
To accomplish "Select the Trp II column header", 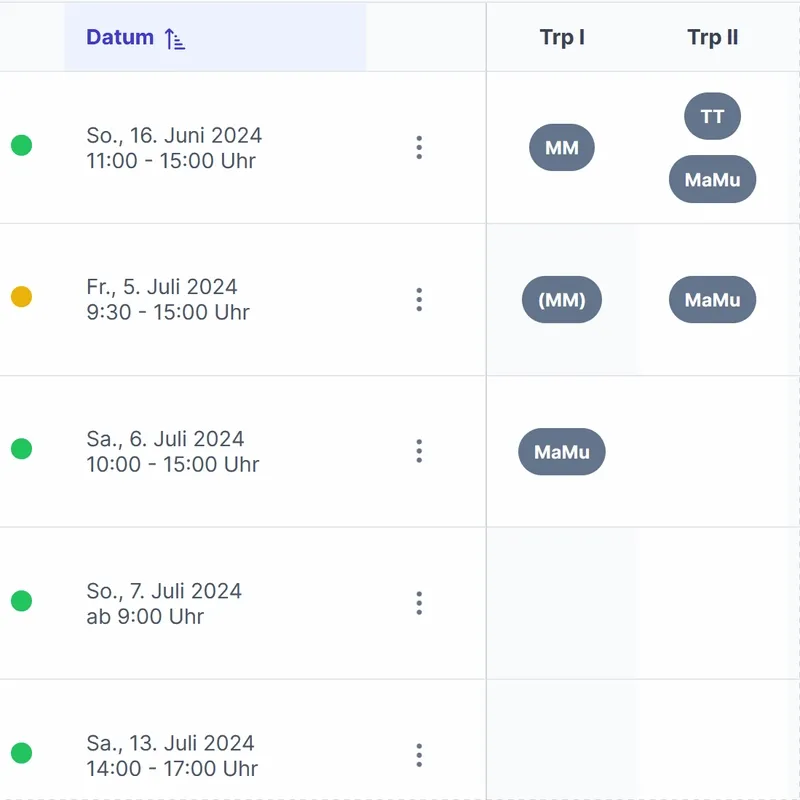I will click(712, 38).
